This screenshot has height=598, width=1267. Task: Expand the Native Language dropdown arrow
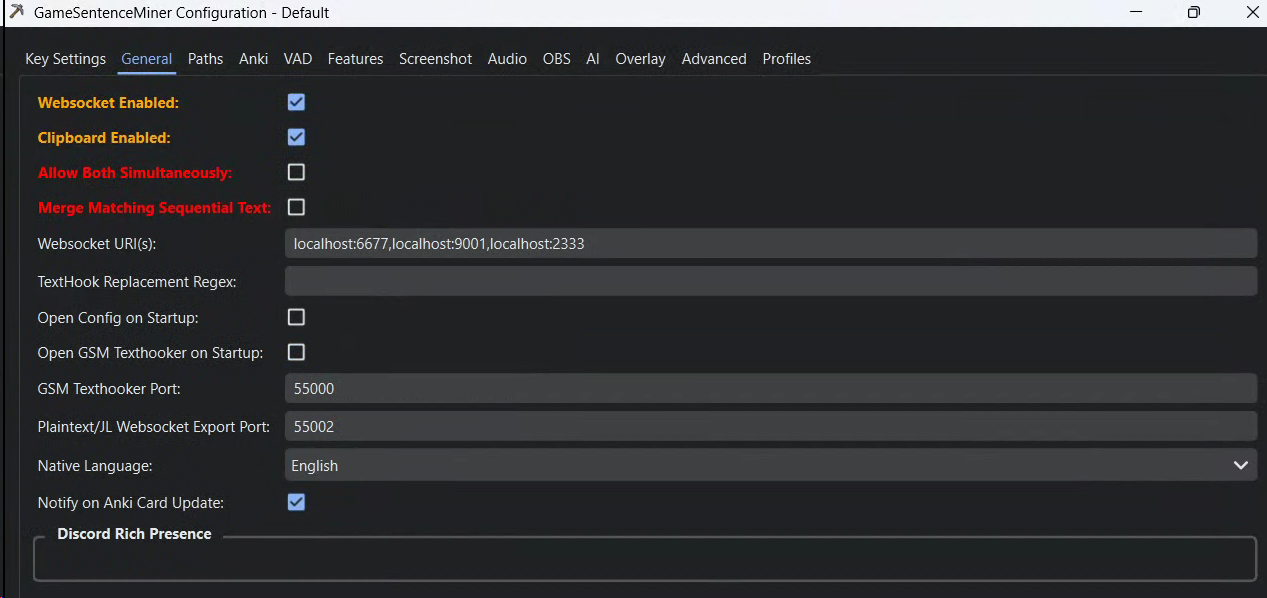point(1241,465)
